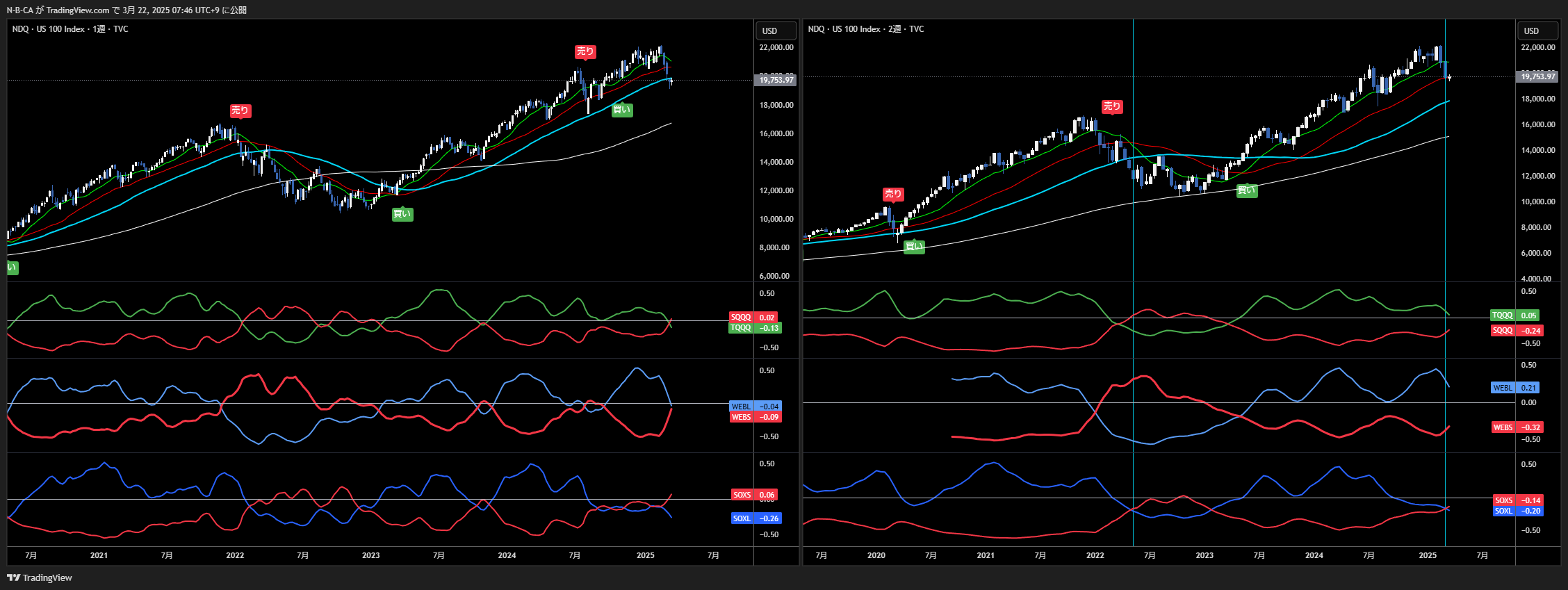Select the SQQQ -0.24 indicator label on right chart
Screen dimensions: 1568x590
tap(1517, 331)
